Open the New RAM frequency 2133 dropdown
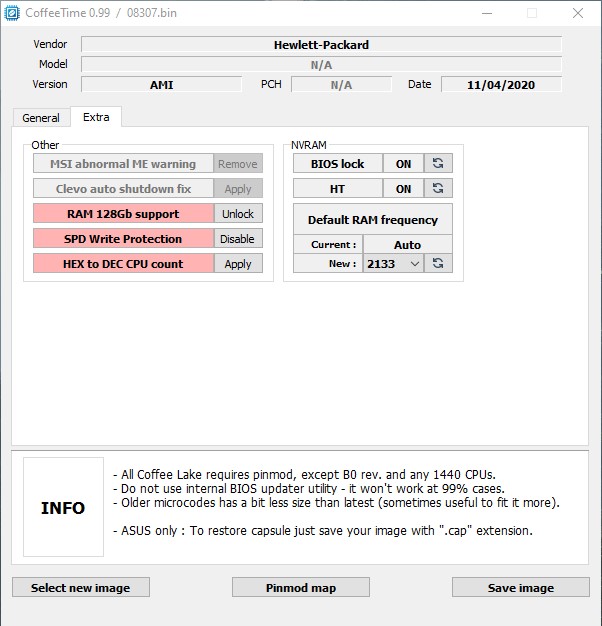This screenshot has width=602, height=626. click(393, 263)
